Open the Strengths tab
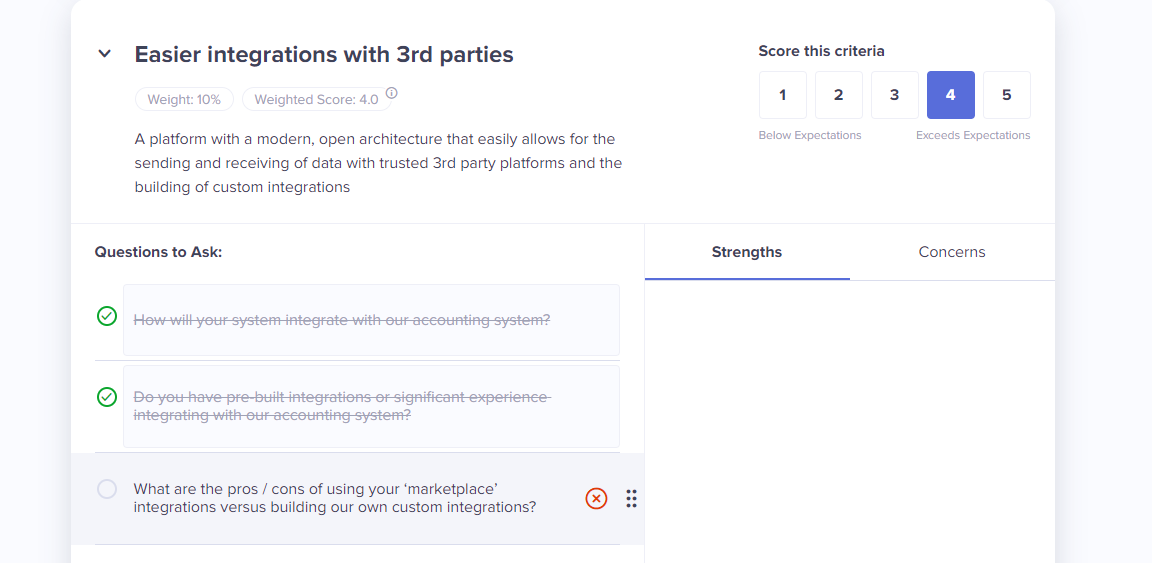 point(746,252)
